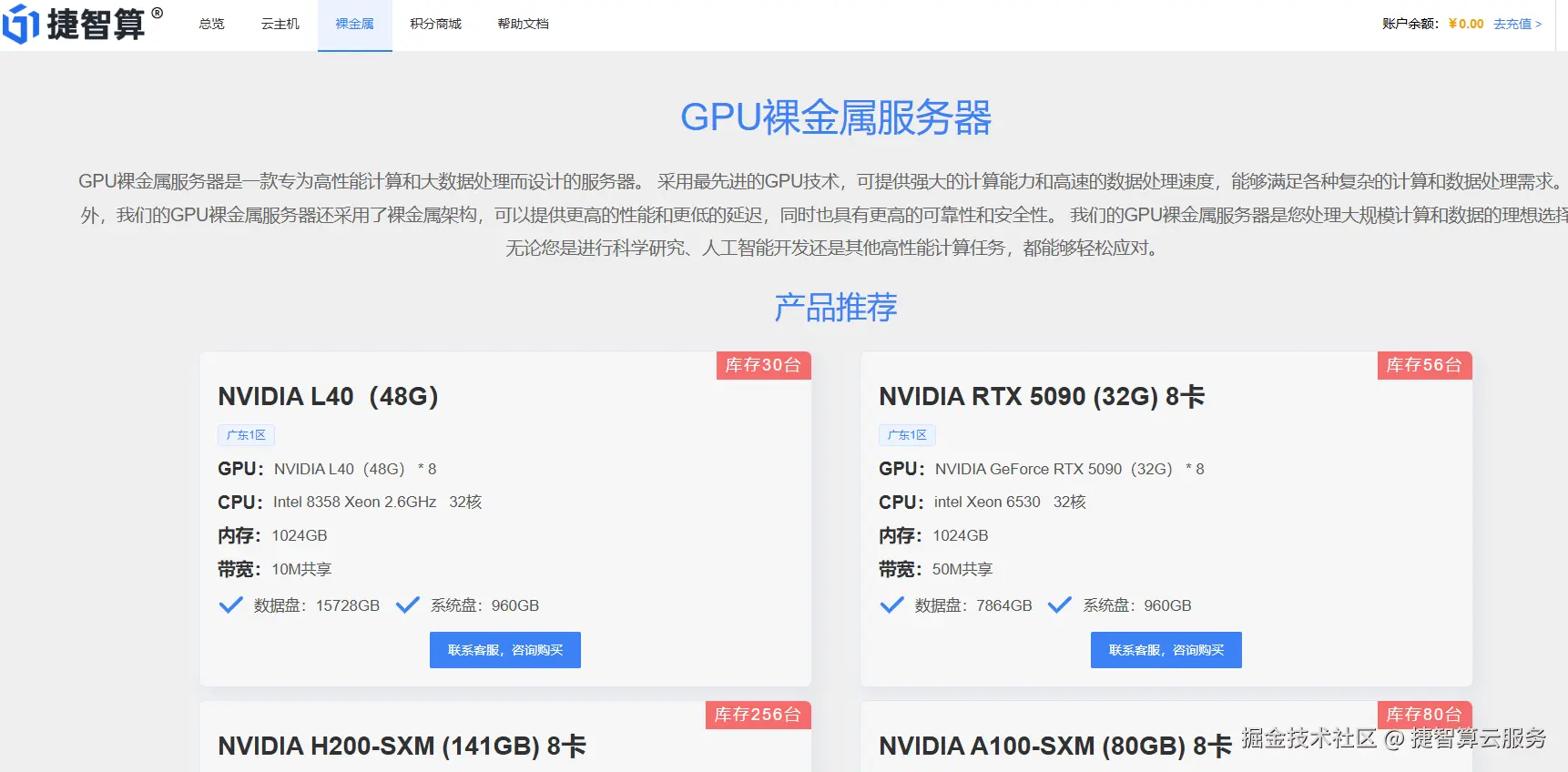Click the 数据盘 7864GB checkmark icon
Screen dimensions: 1568x772
892,604
